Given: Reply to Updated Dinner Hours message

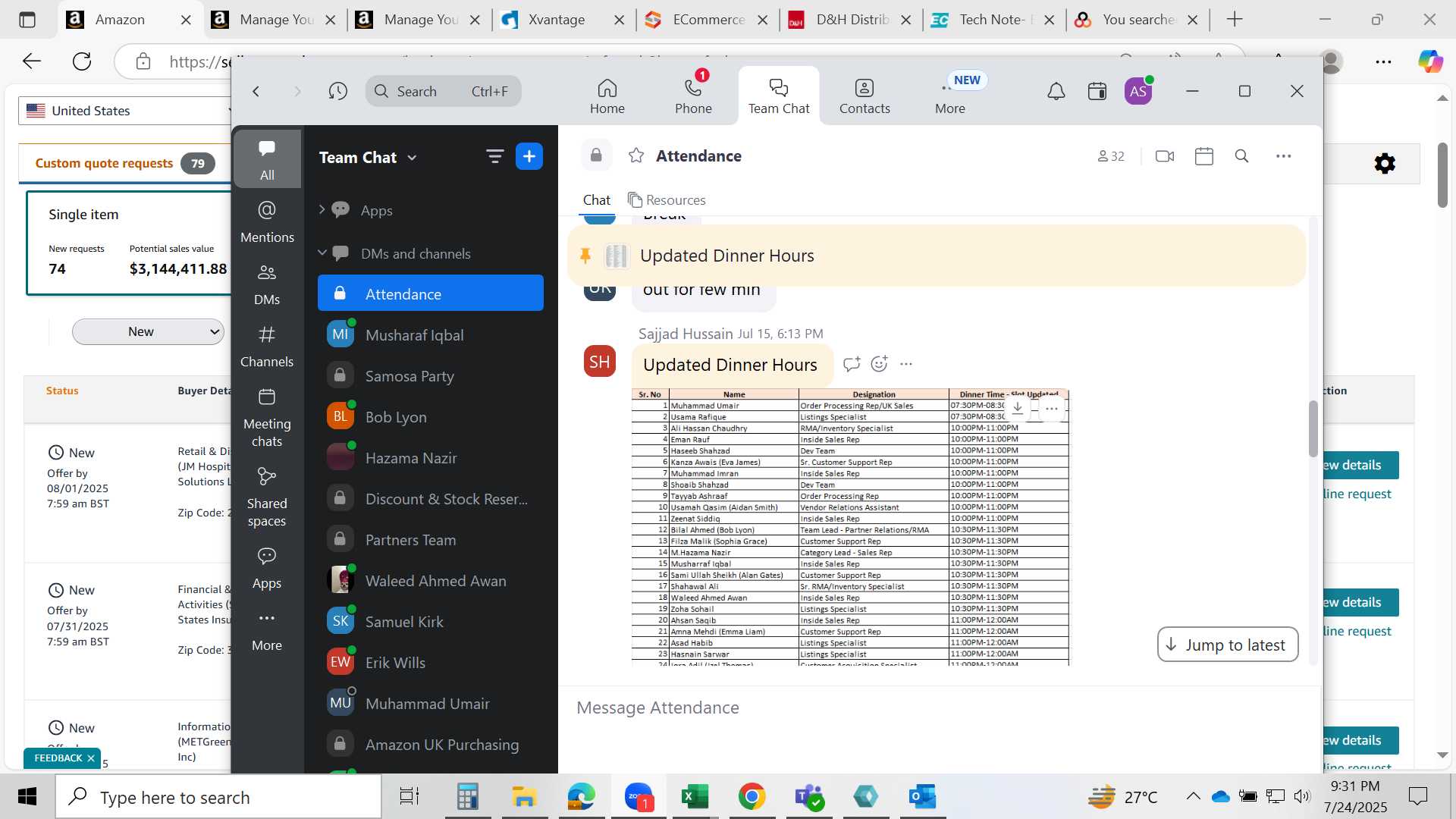Looking at the screenshot, I should click(x=852, y=364).
